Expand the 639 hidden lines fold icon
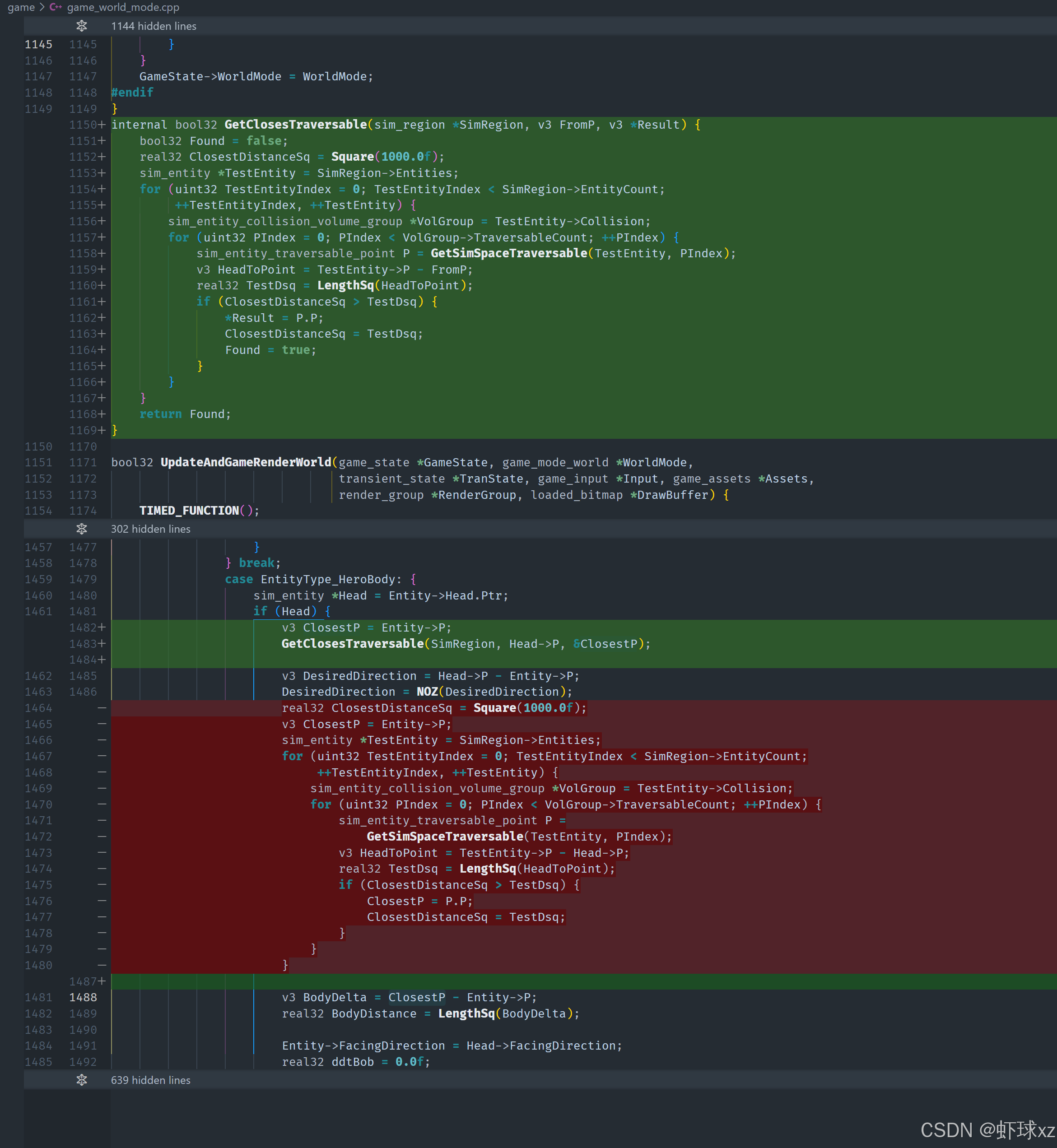This screenshot has width=1057, height=1148. click(x=82, y=1080)
